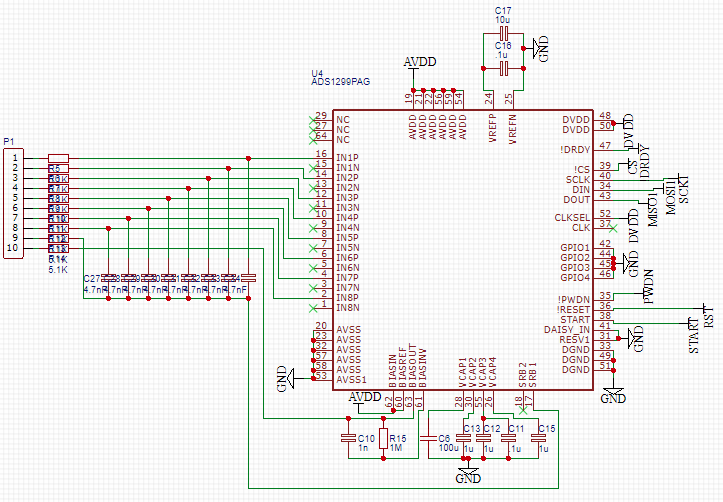Screen dimensions: 723x502
Task: Click the 'VREFN' pin label
Action: [x=512, y=130]
